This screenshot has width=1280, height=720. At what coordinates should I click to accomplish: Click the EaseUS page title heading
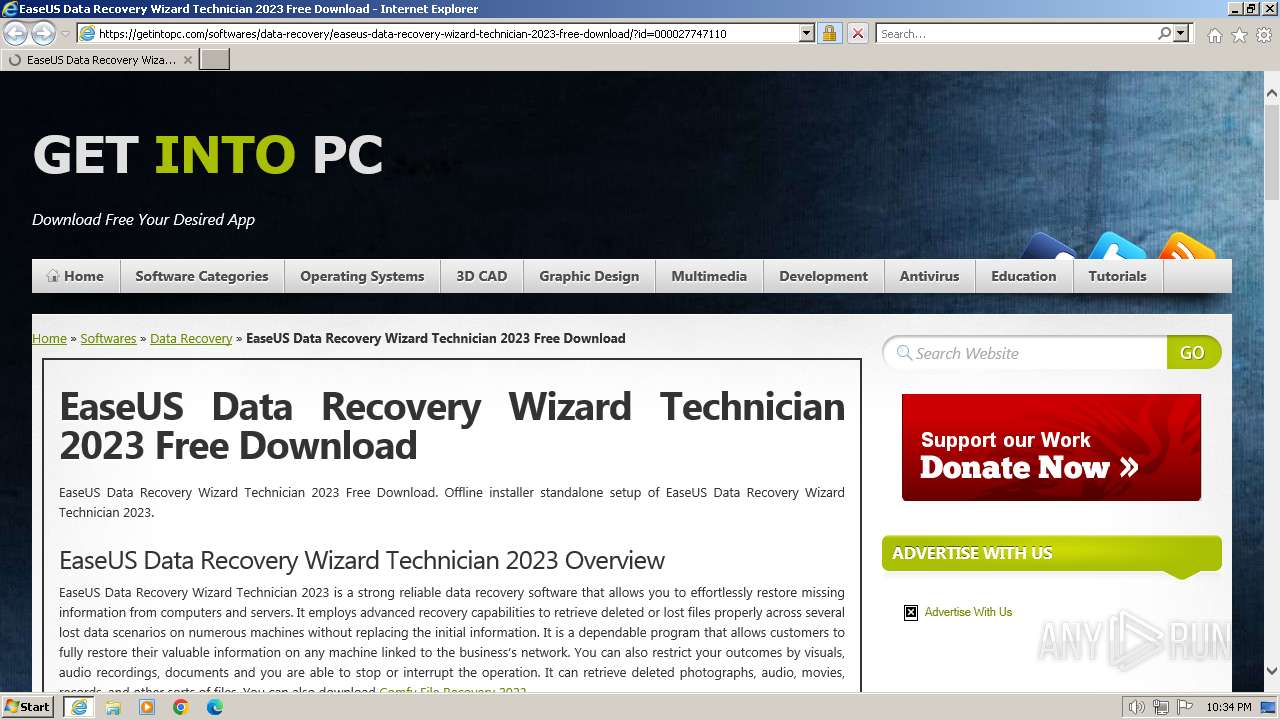pos(452,426)
